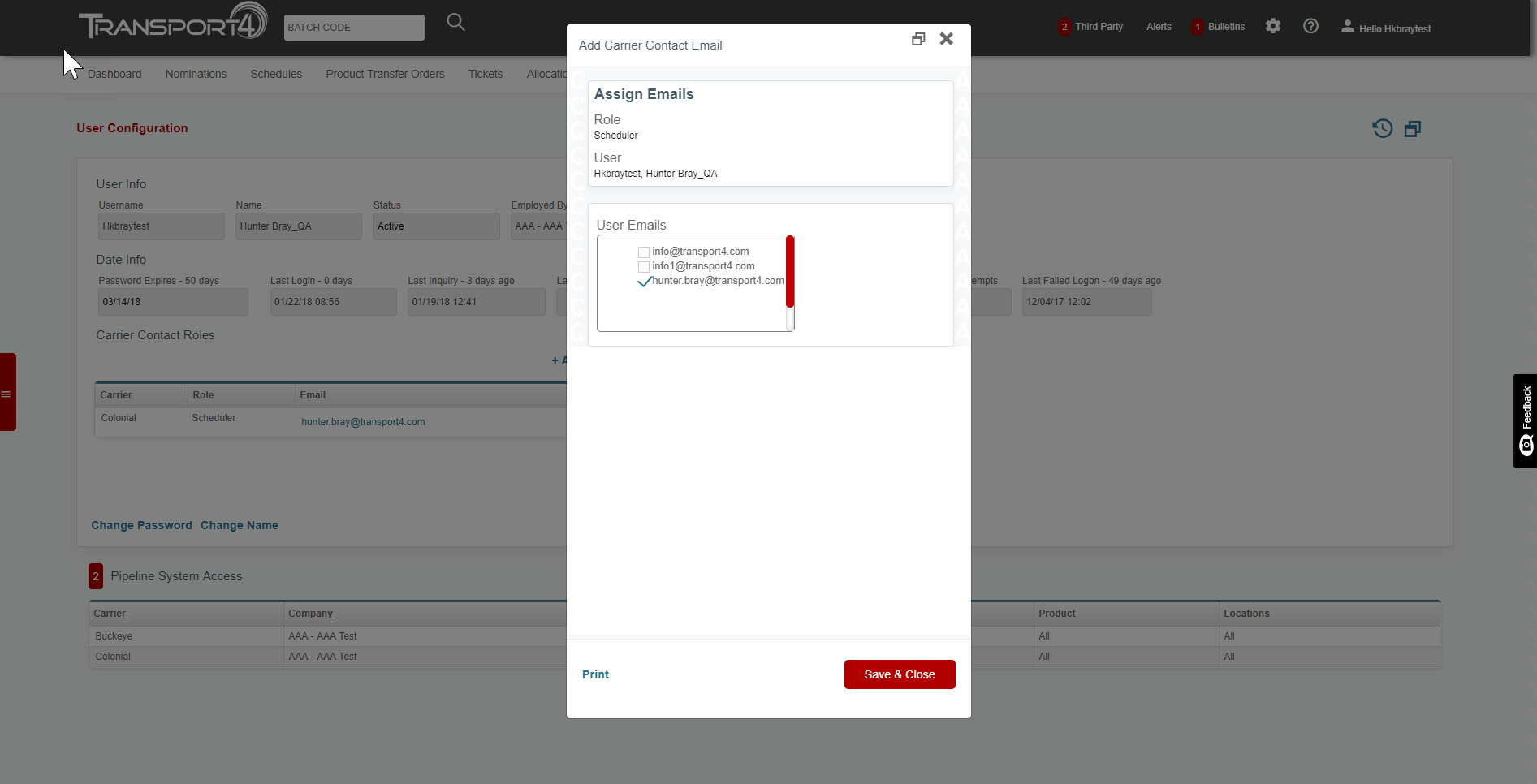Screen dimensions: 1537x784
Task: Close the Add Carrier Contact Email dialog
Action: coord(946,39)
